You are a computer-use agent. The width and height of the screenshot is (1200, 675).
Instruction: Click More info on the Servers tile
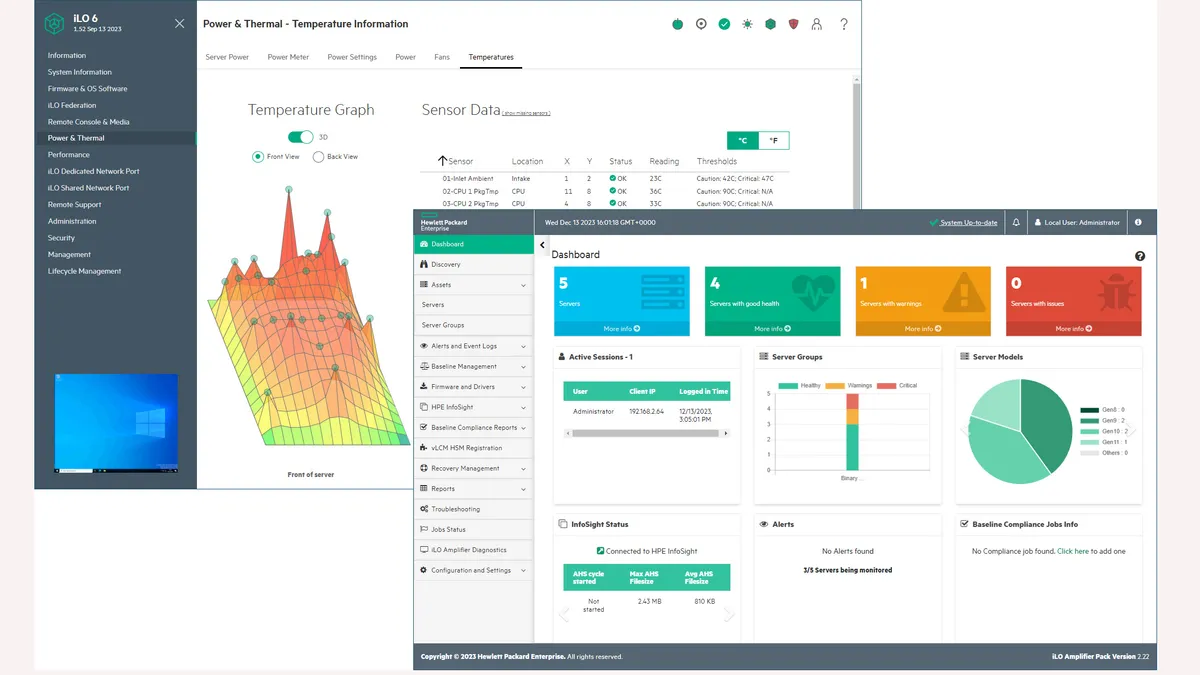pos(621,328)
